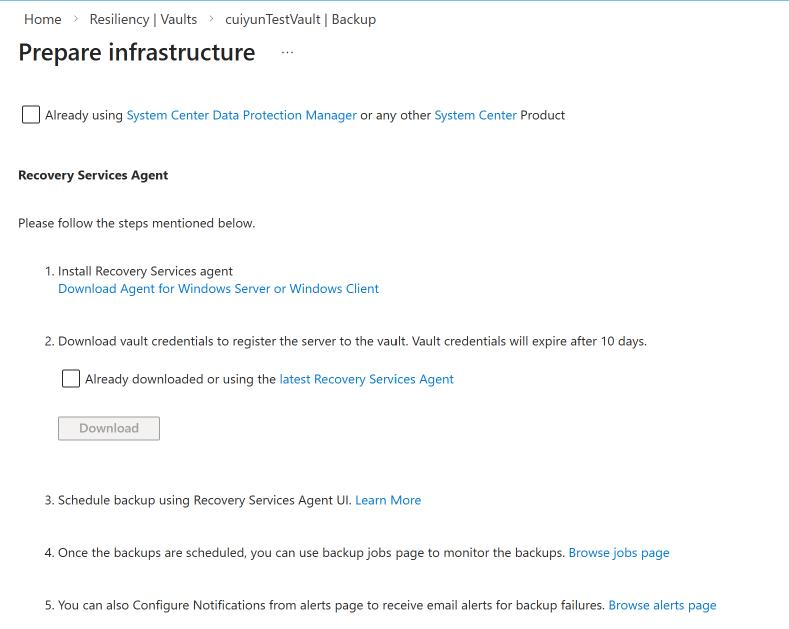Open the more options ellipsis menu

point(287,52)
